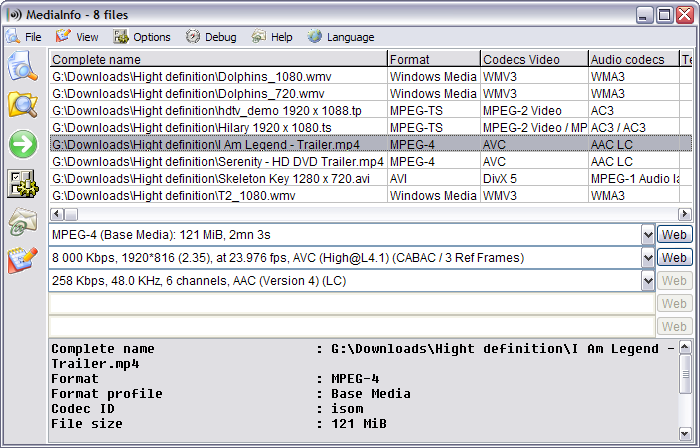Select I Am Legend - Trailer.mp4 row

(371, 145)
